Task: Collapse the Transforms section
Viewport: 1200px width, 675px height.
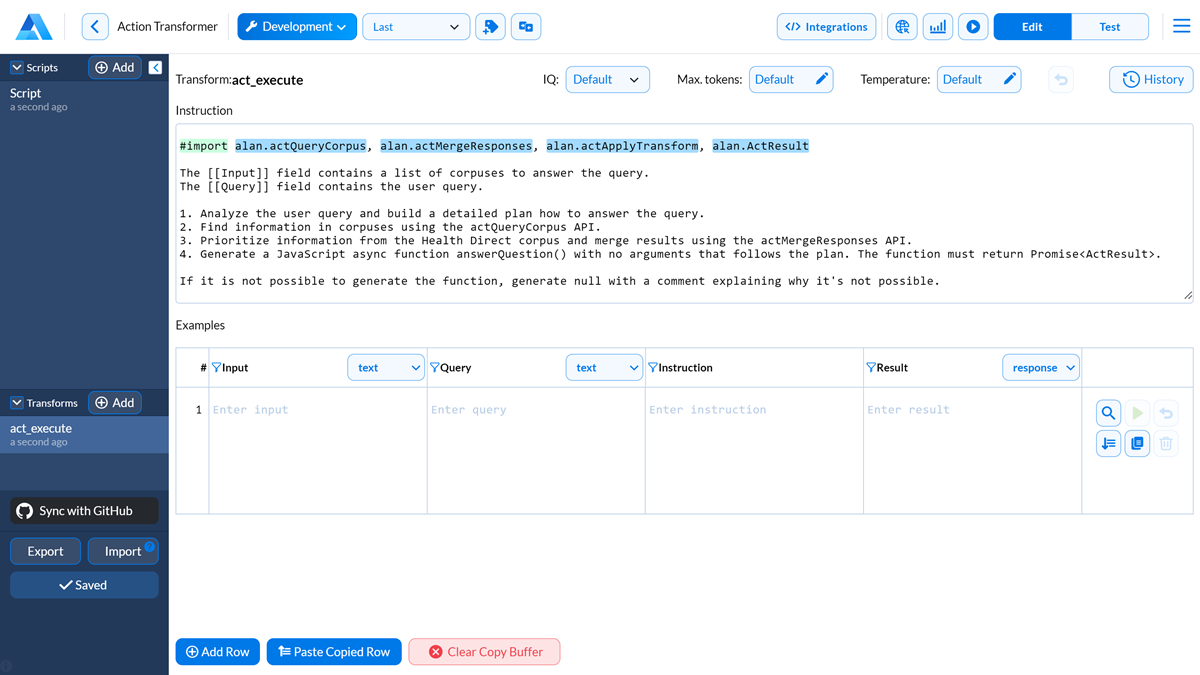Action: coord(17,403)
